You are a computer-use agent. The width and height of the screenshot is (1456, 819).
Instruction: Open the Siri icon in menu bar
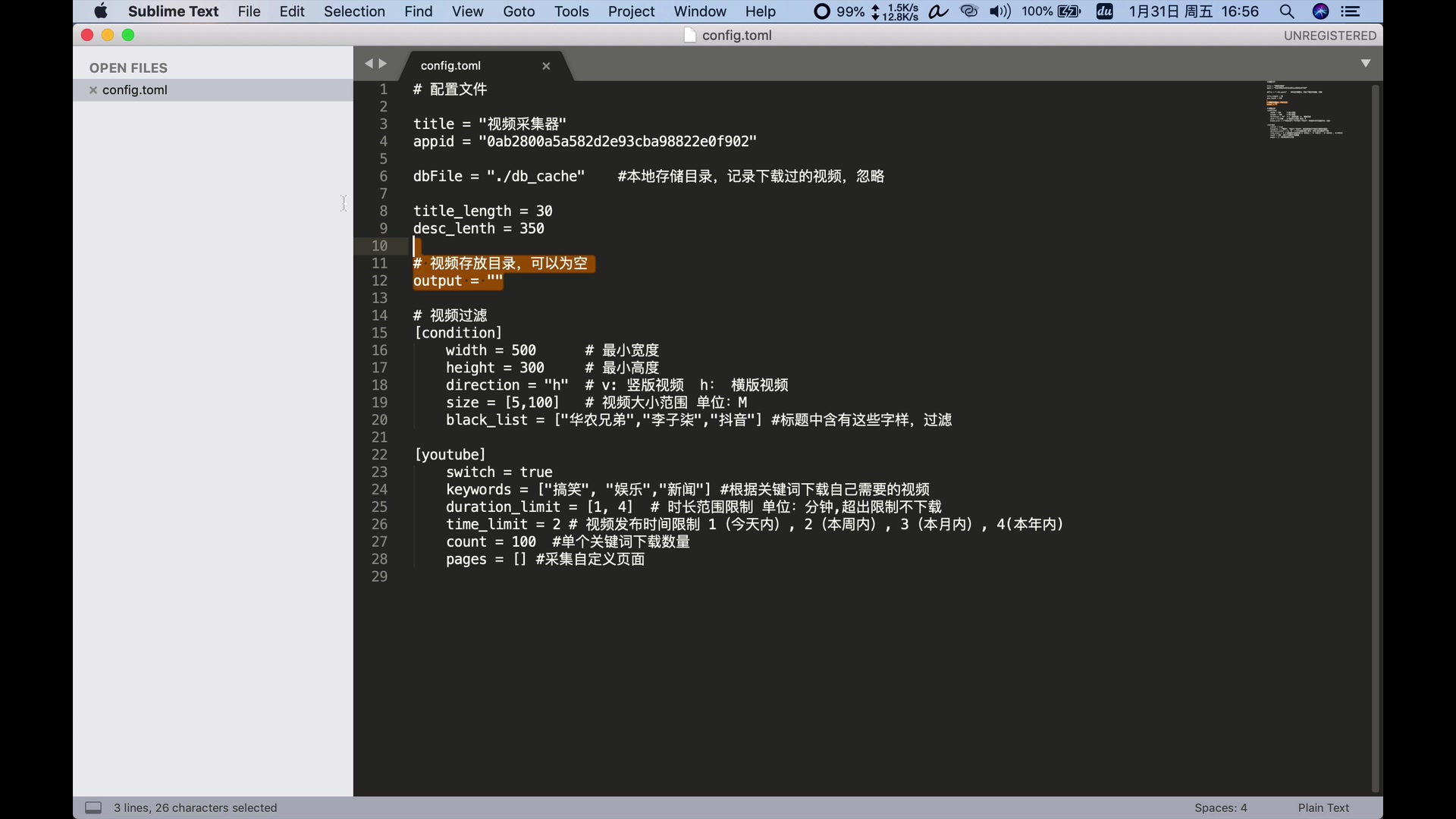(1320, 11)
